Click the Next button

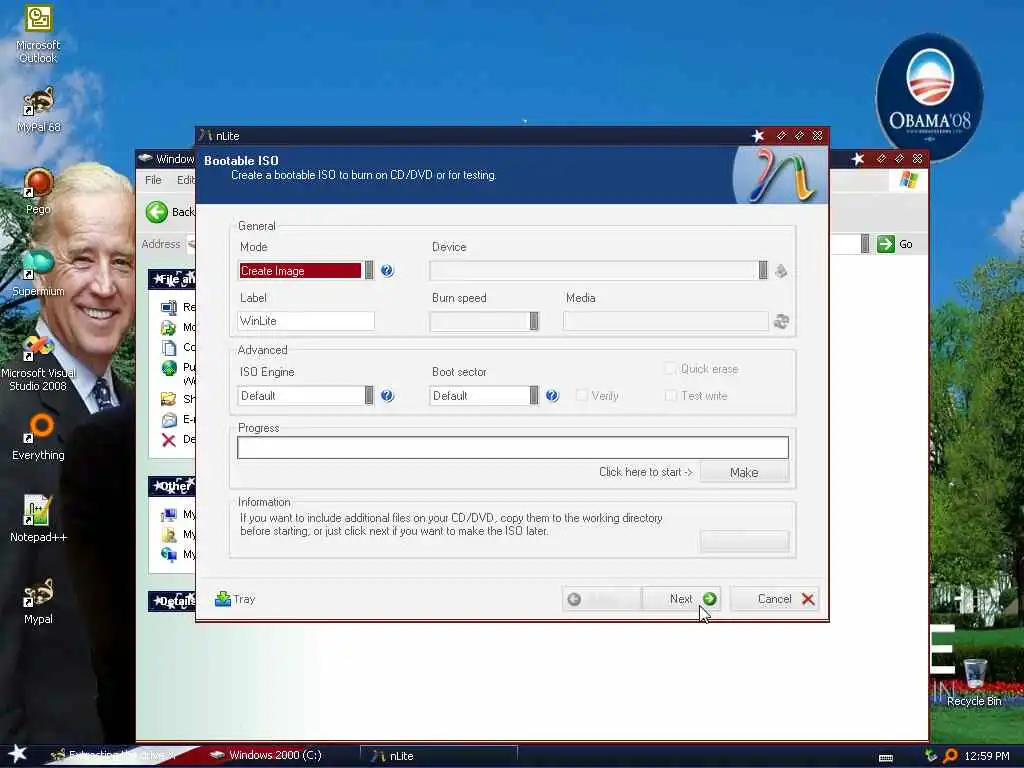pyautogui.click(x=681, y=599)
